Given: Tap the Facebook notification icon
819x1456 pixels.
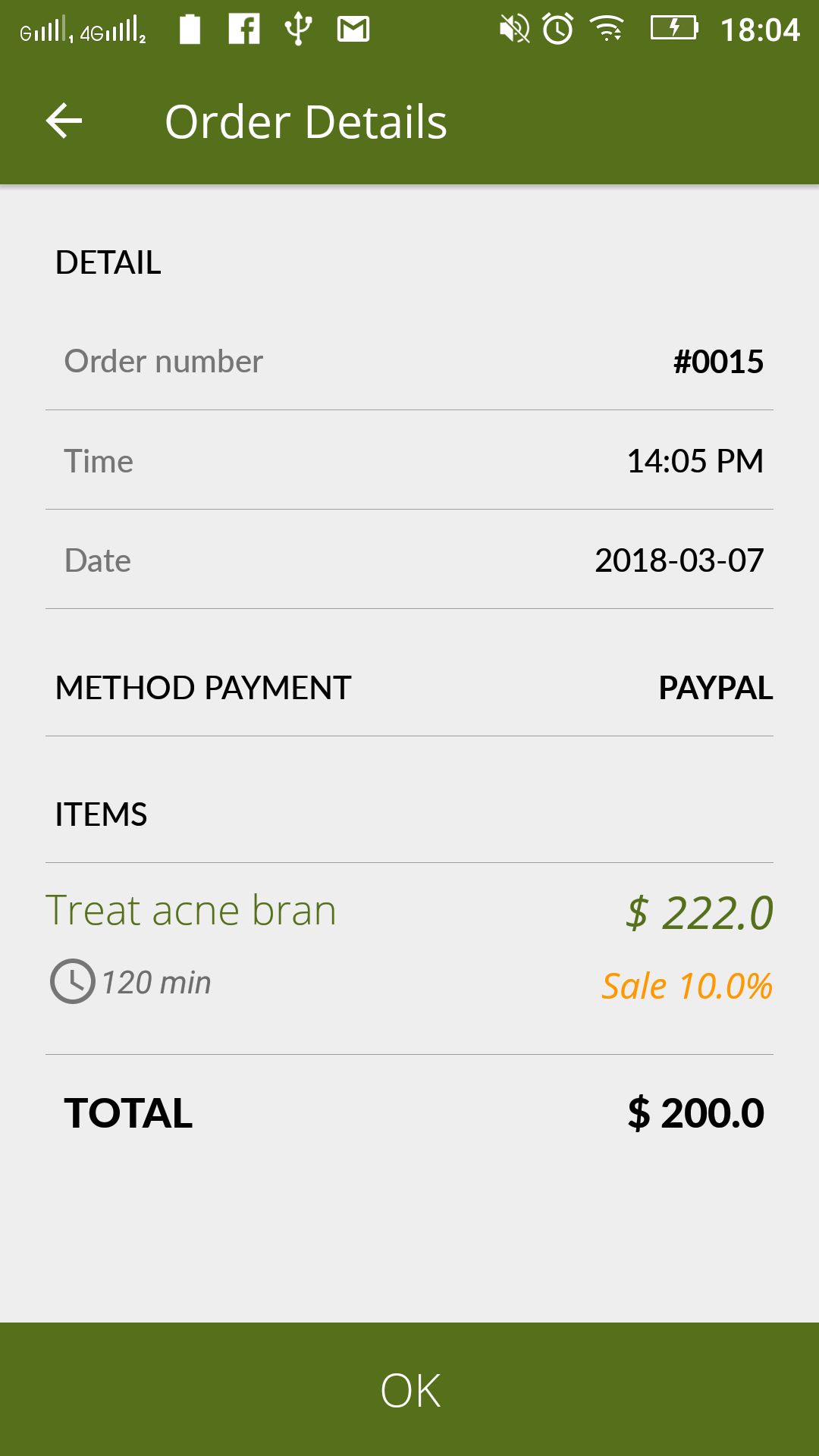Looking at the screenshot, I should 244,30.
